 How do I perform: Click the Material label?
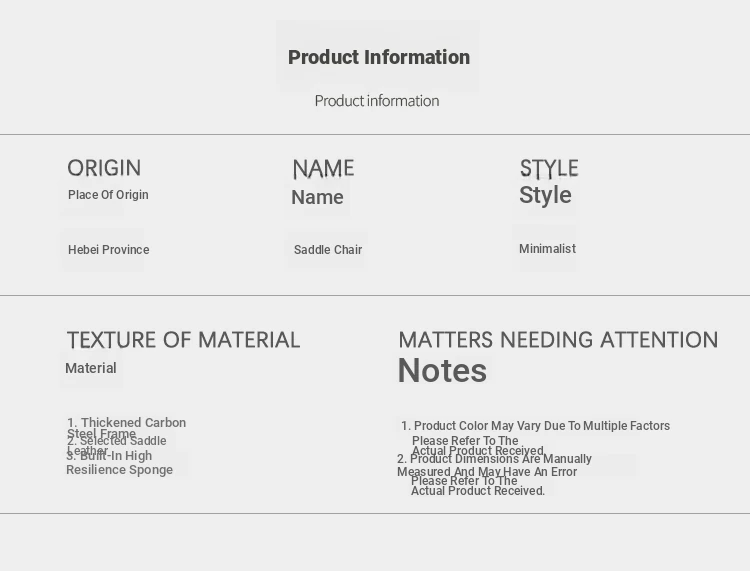[x=91, y=368]
